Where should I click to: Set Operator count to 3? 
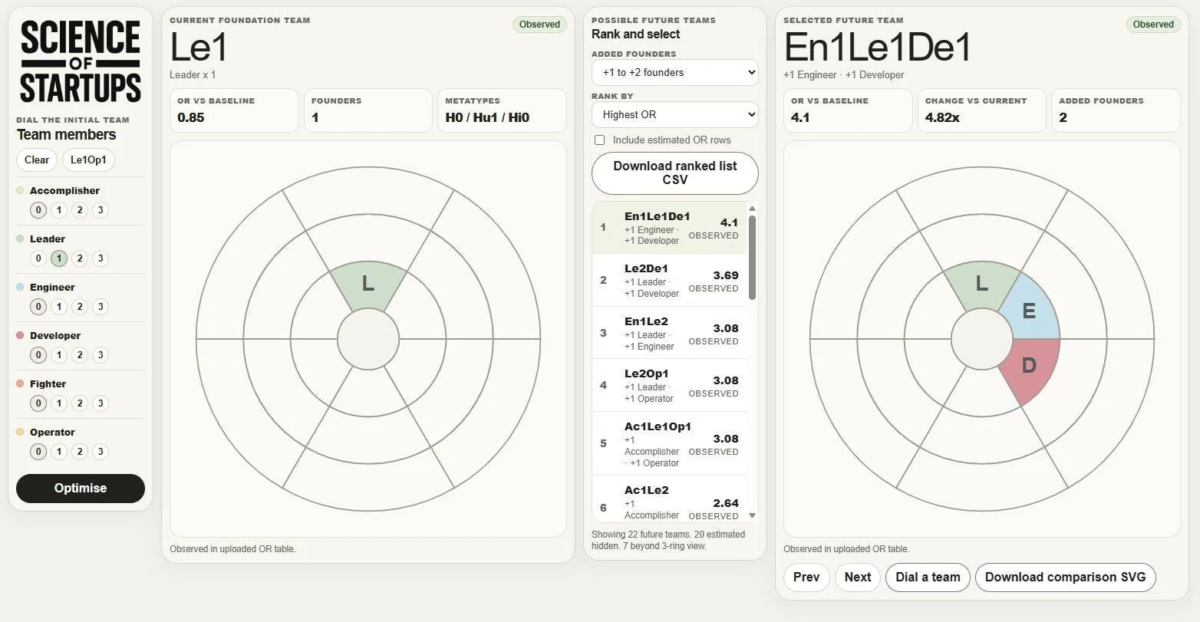point(101,452)
